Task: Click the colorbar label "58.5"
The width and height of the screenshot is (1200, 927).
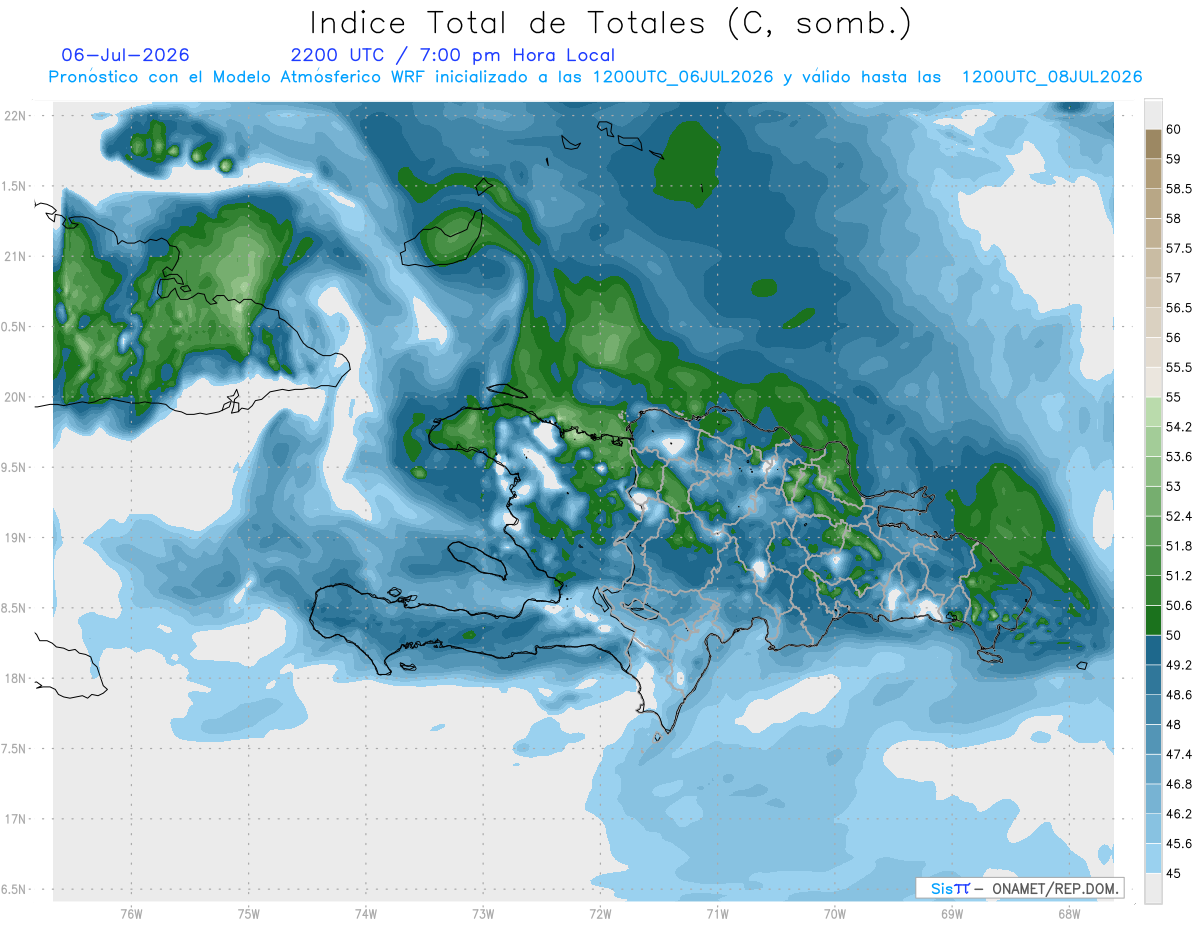Action: pos(1179,189)
